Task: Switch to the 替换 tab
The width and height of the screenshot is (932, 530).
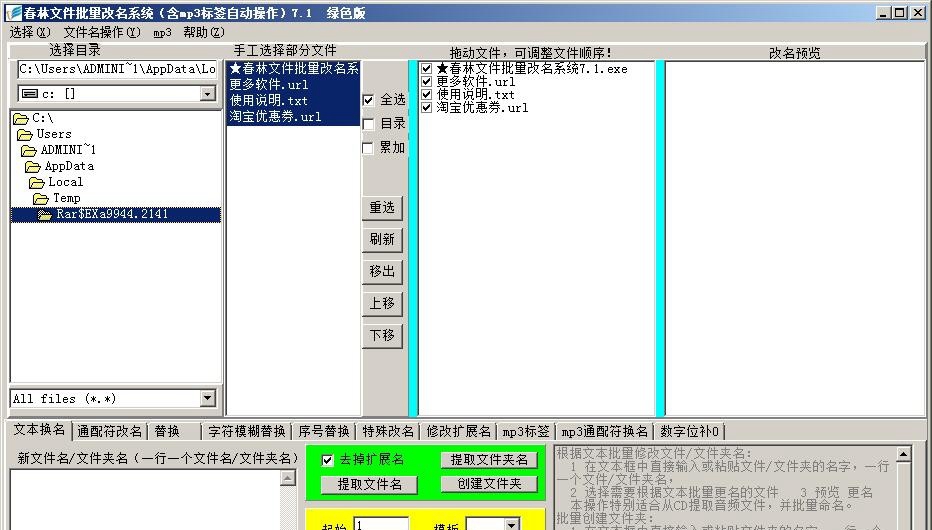Action: click(175, 431)
